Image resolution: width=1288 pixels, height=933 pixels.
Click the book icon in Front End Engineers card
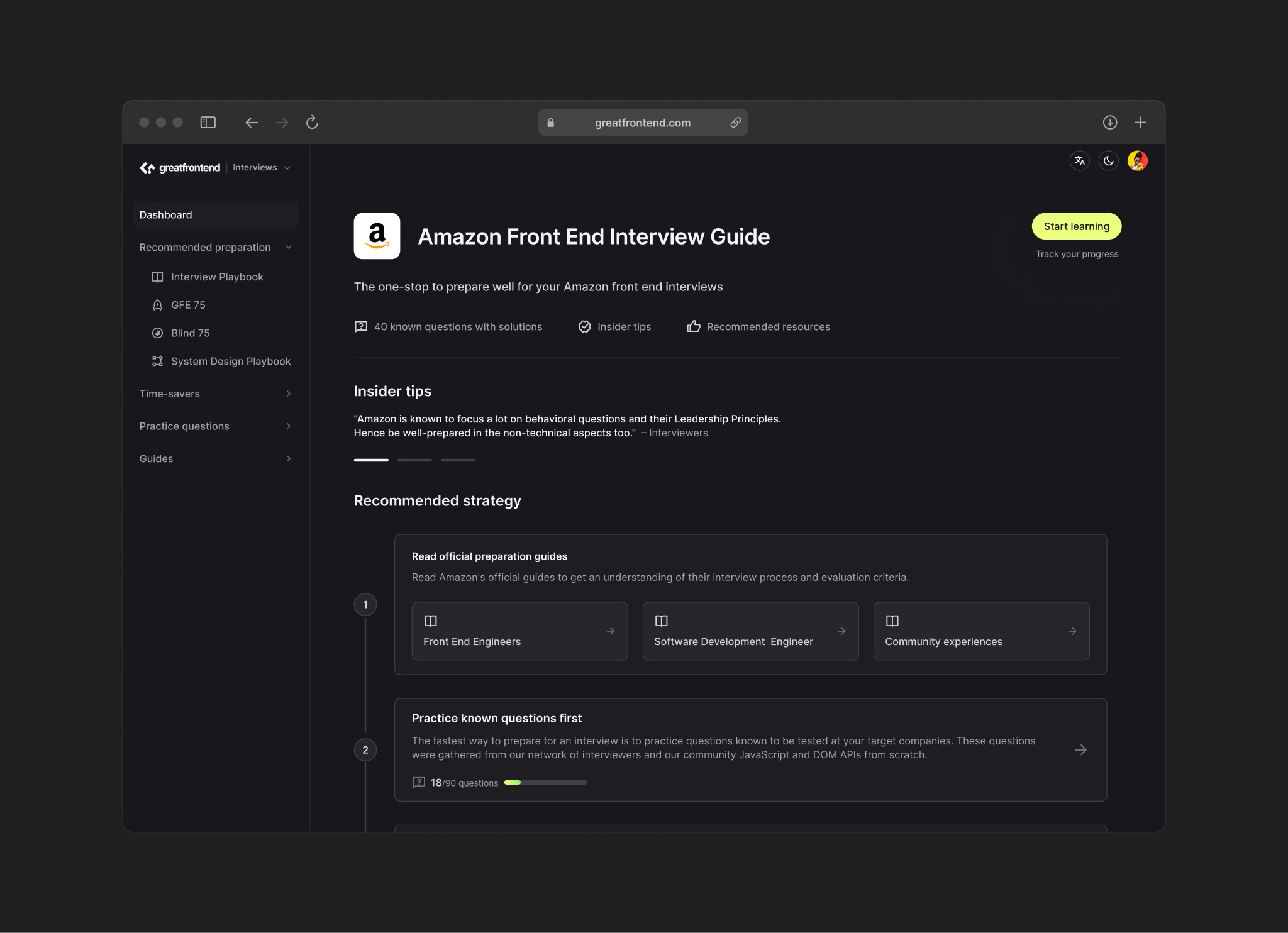click(430, 621)
